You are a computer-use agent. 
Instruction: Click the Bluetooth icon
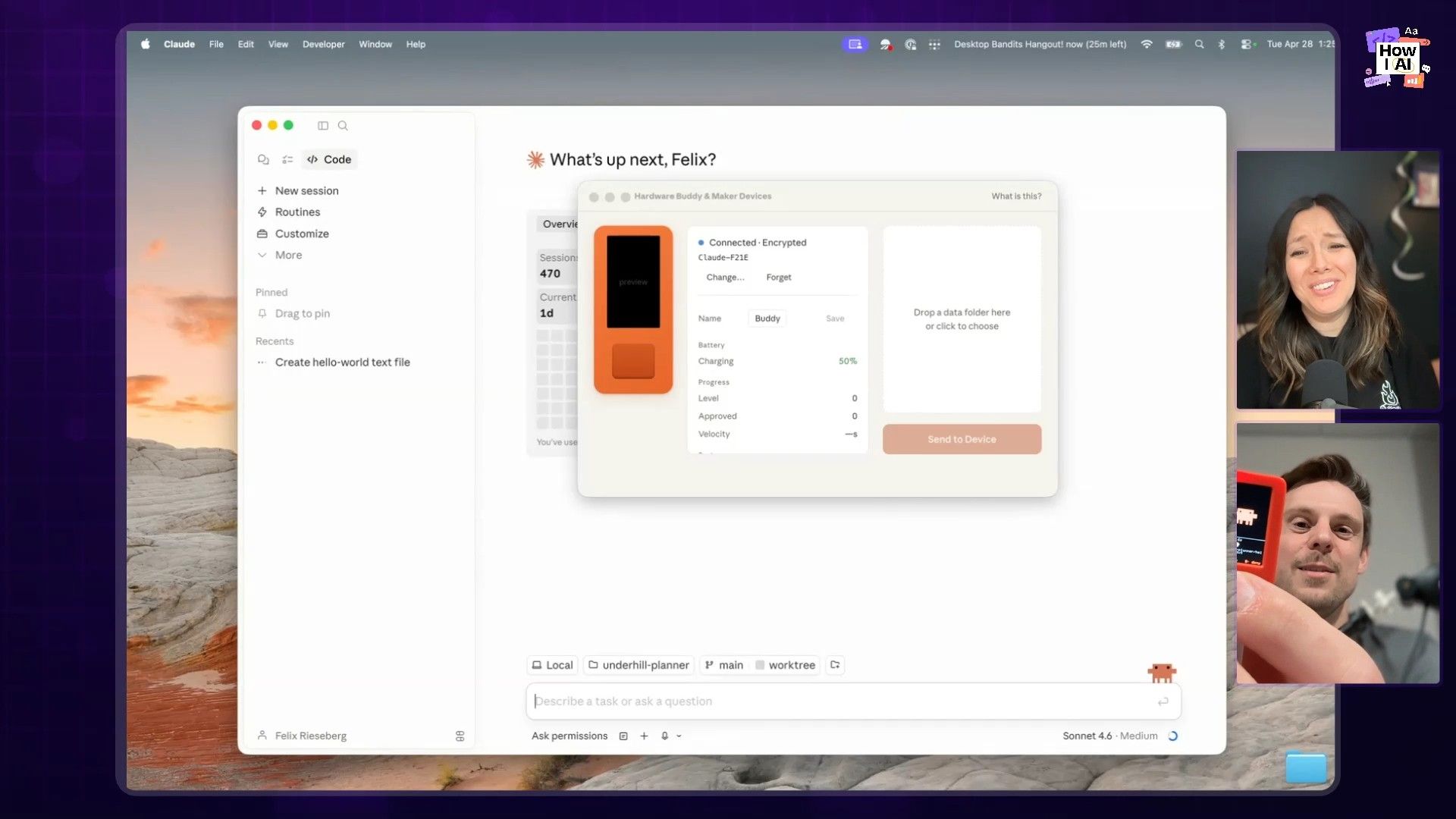[1221, 44]
